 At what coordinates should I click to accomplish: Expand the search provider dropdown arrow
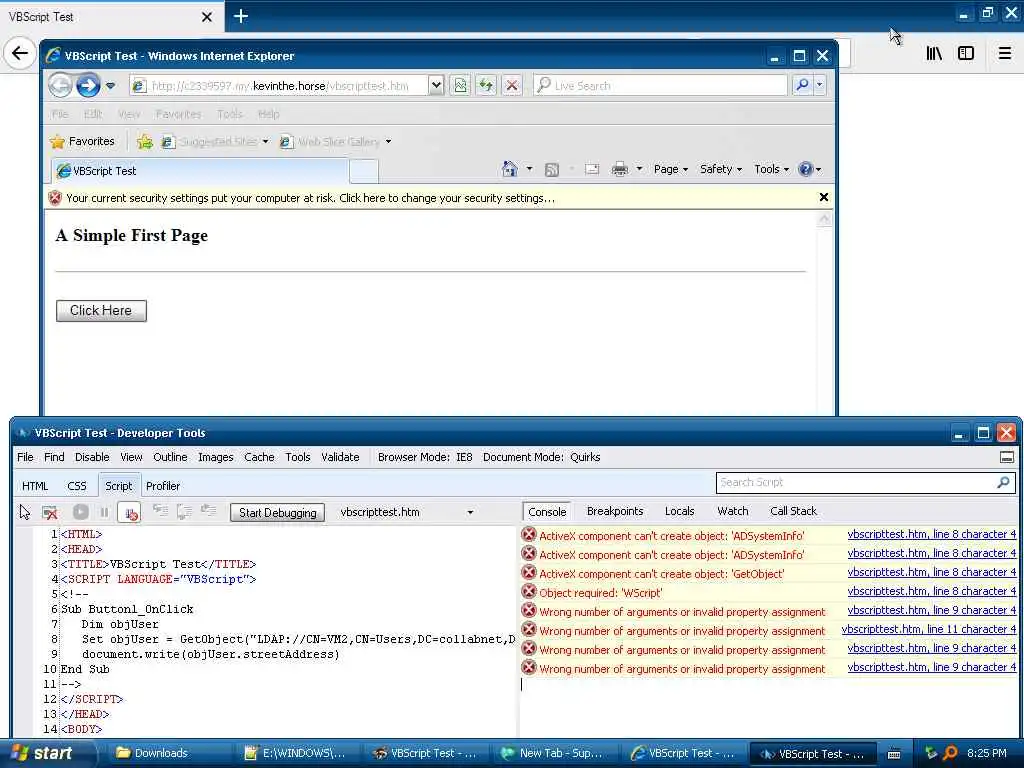(x=819, y=85)
